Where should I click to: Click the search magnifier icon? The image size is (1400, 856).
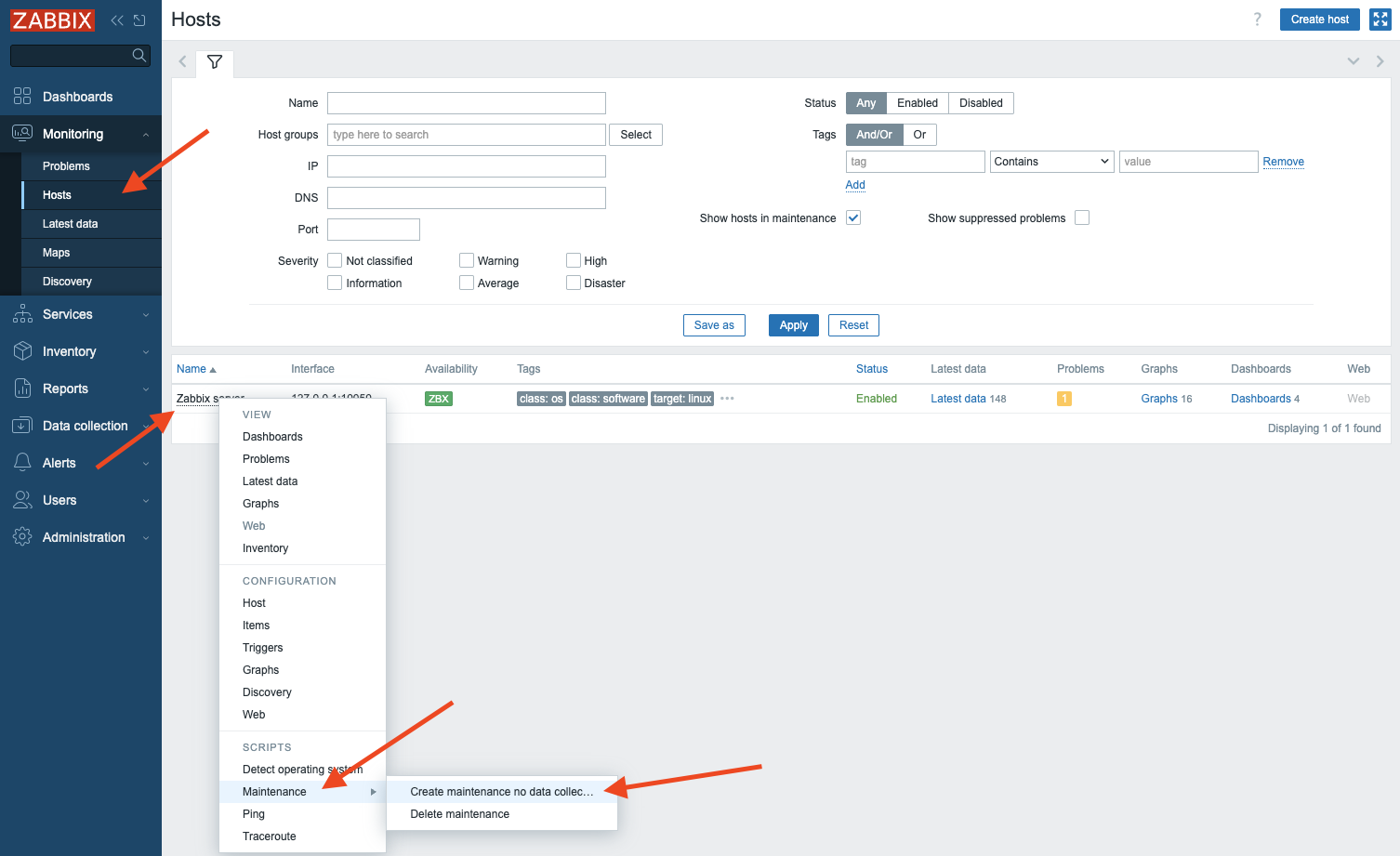pos(139,56)
